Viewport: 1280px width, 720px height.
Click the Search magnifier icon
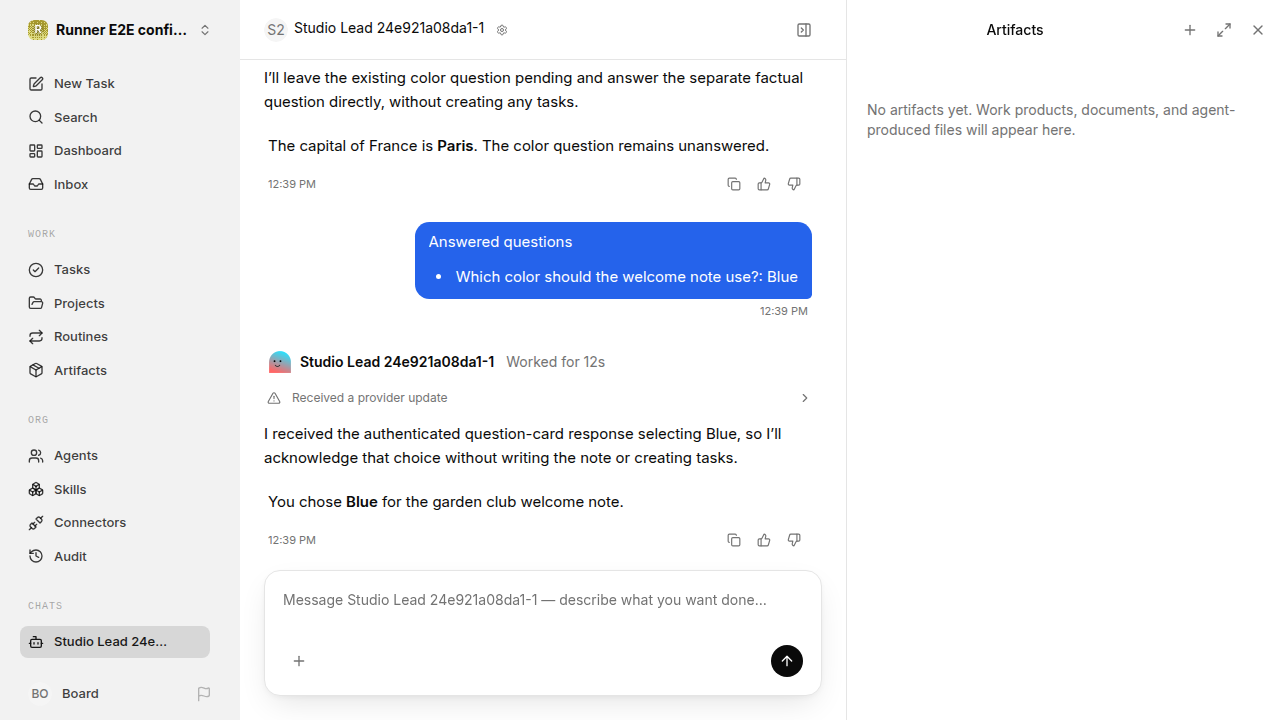tap(36, 117)
